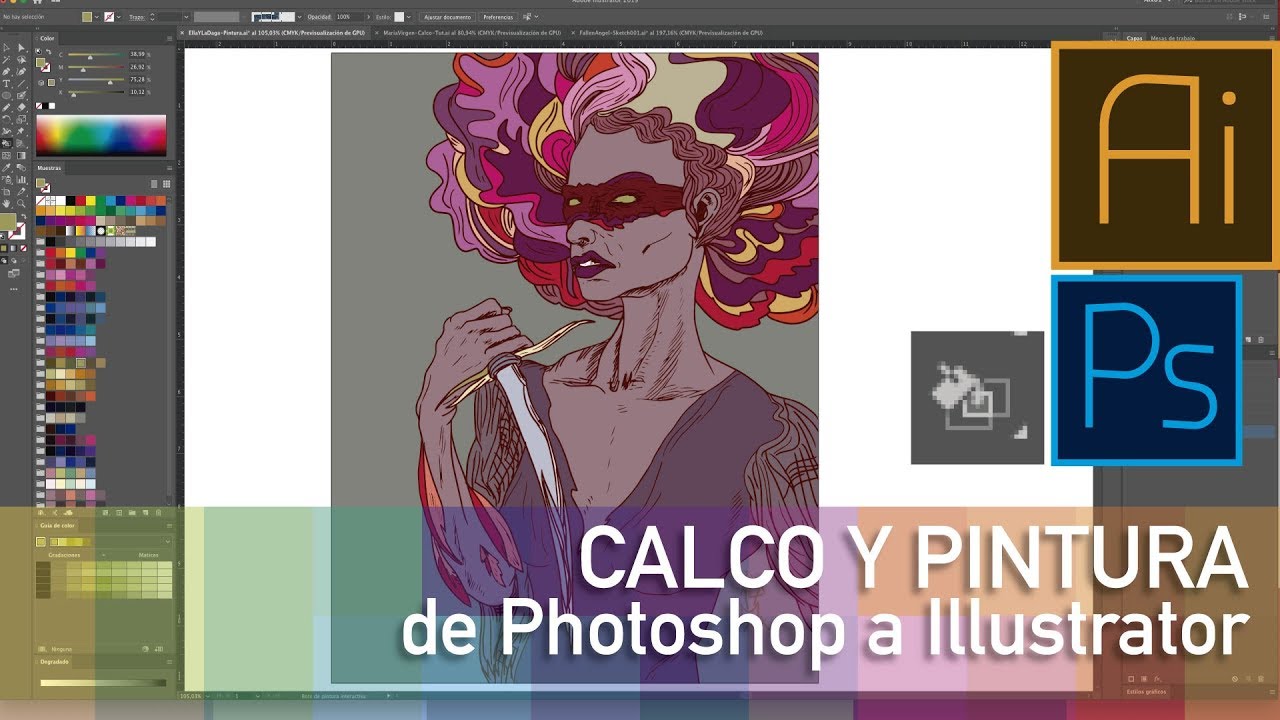Select the Muestras panel tab
1280x720 pixels.
click(x=49, y=168)
